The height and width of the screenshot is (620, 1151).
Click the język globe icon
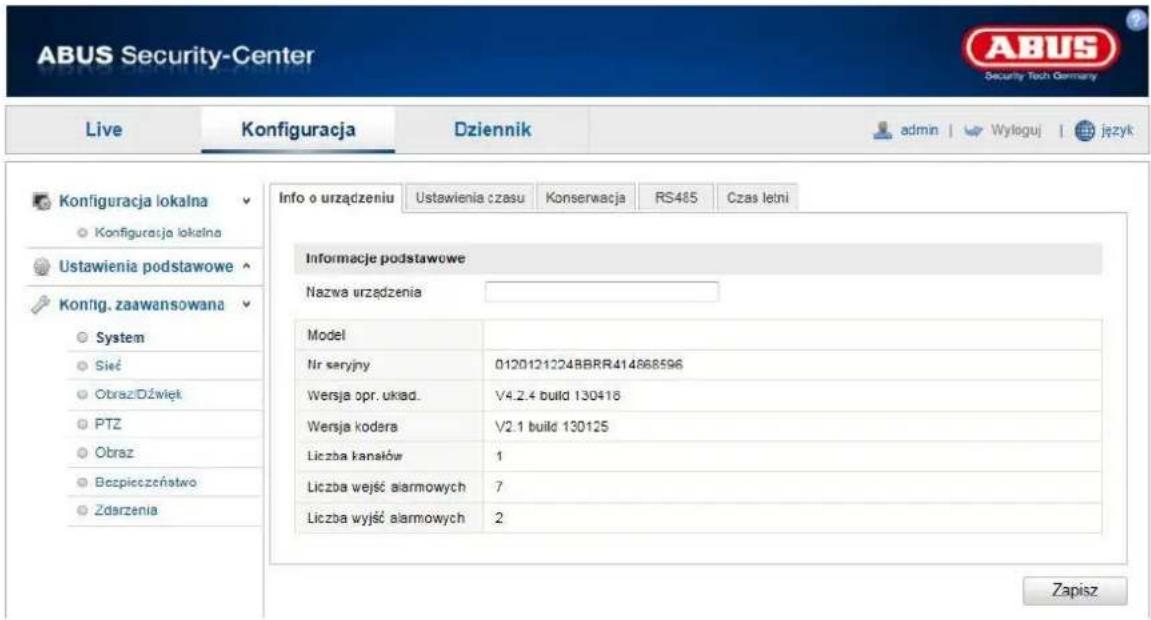1084,131
